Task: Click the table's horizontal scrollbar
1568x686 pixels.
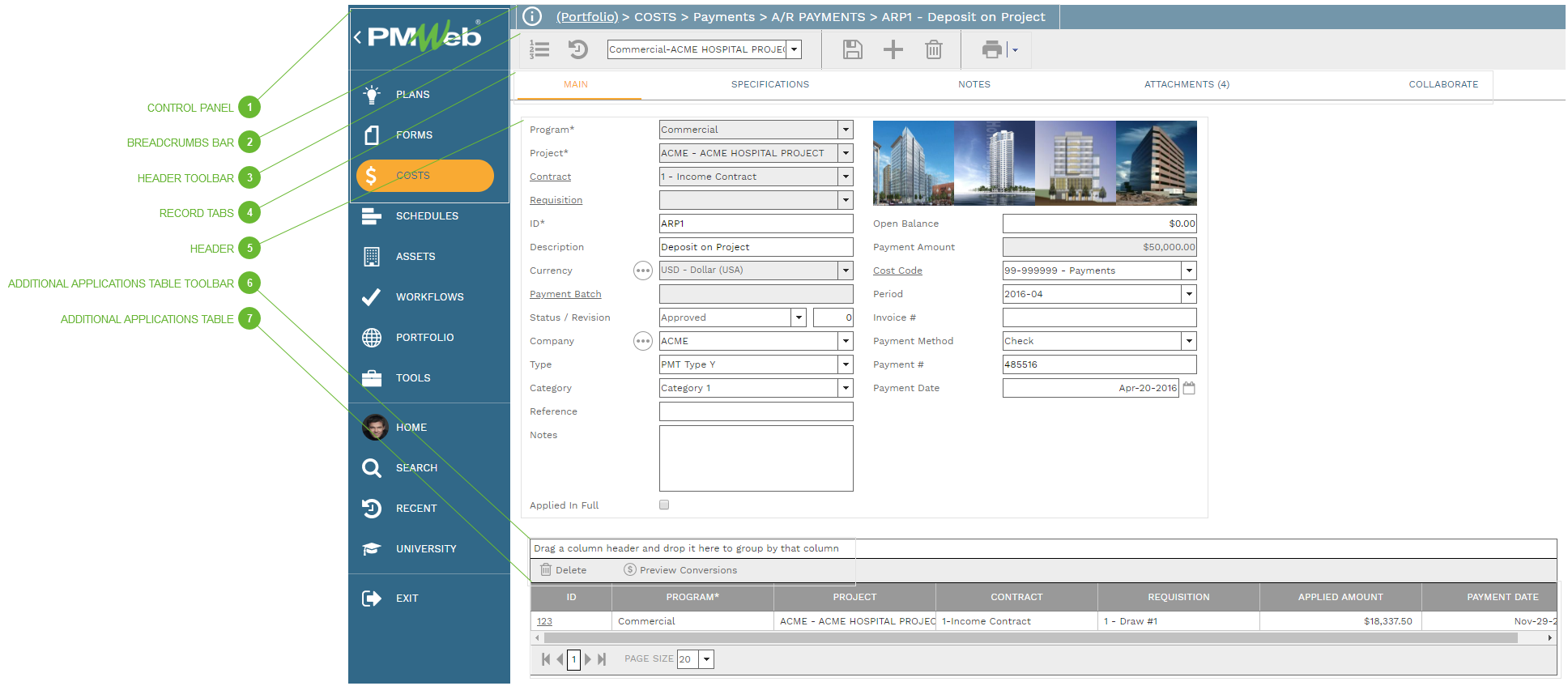Action: coord(1029,638)
